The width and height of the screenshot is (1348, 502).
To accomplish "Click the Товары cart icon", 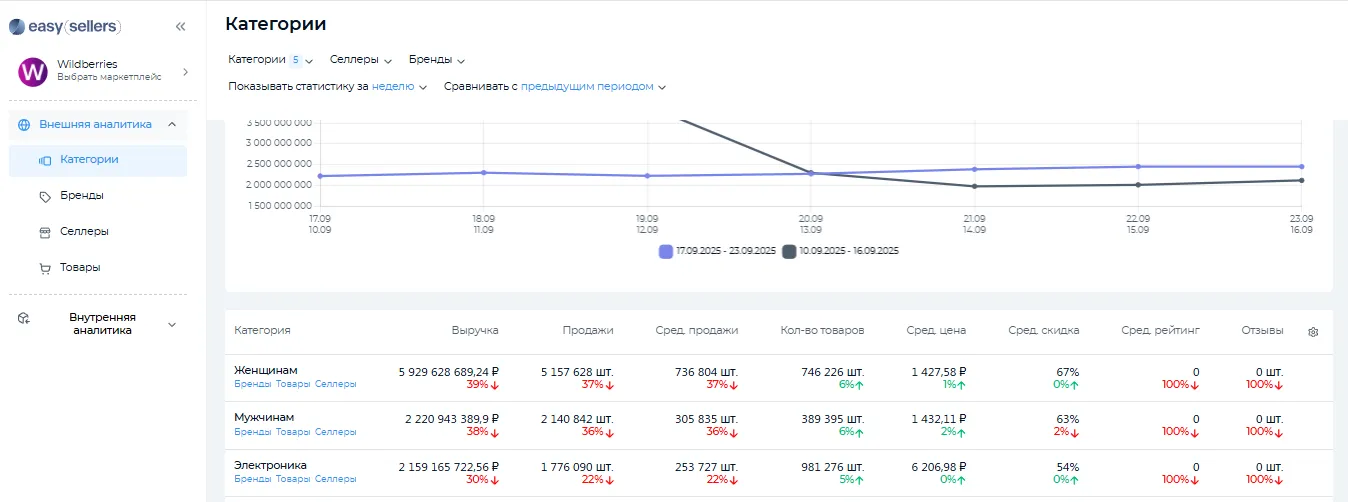I will (x=44, y=268).
